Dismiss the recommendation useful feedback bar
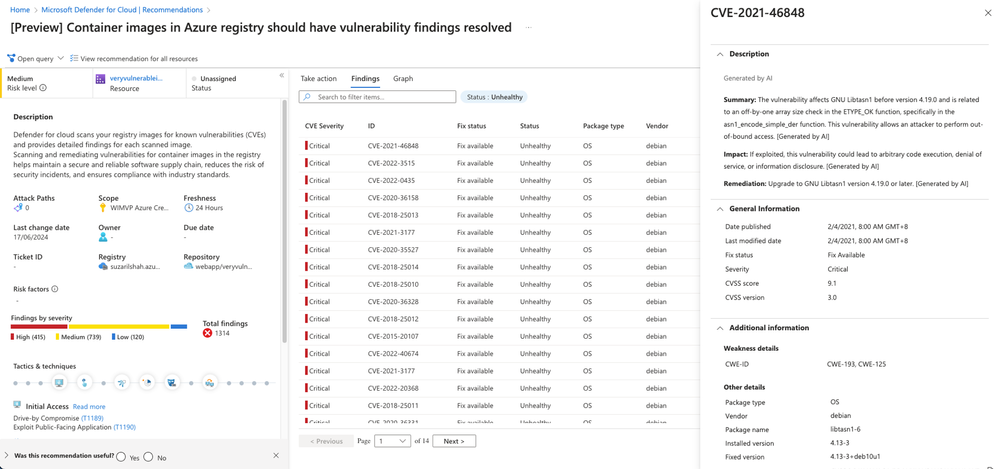999x469 pixels. pyautogui.click(x=276, y=456)
